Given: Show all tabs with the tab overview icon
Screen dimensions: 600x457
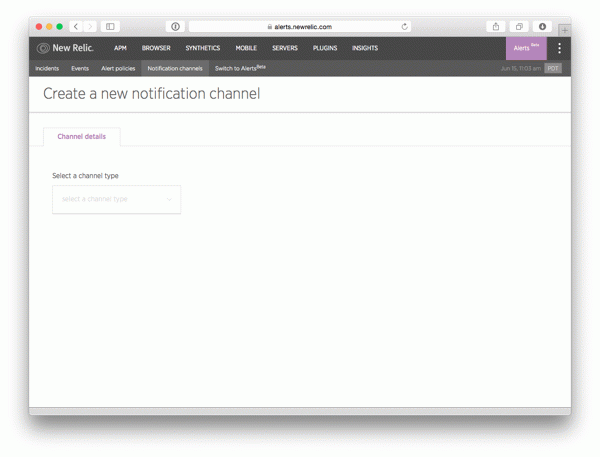Looking at the screenshot, I should (x=519, y=26).
